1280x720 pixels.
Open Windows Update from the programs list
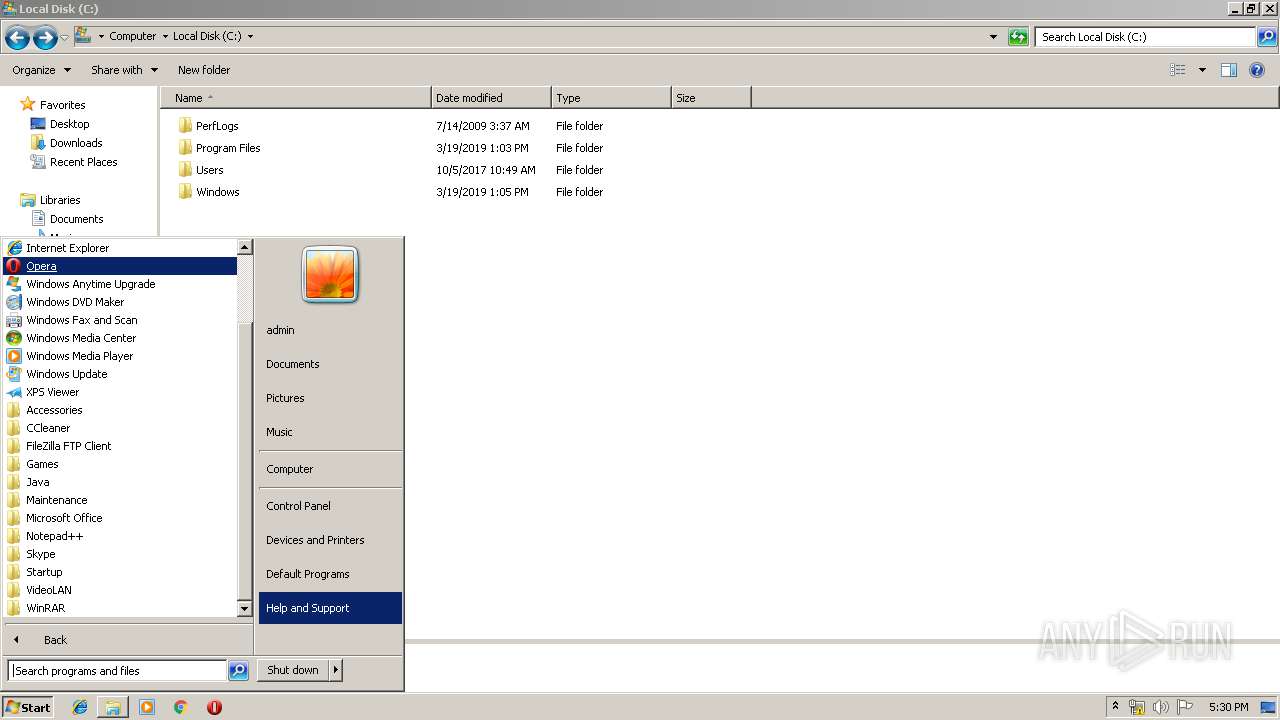pyautogui.click(x=120, y=374)
